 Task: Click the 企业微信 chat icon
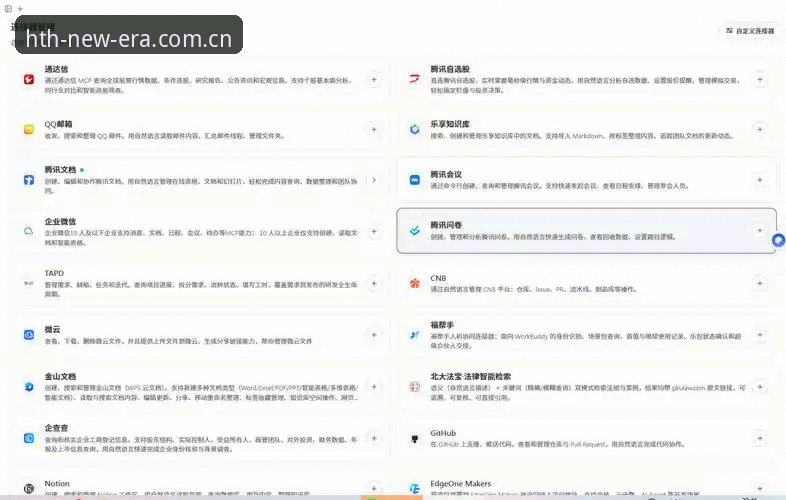coord(29,231)
